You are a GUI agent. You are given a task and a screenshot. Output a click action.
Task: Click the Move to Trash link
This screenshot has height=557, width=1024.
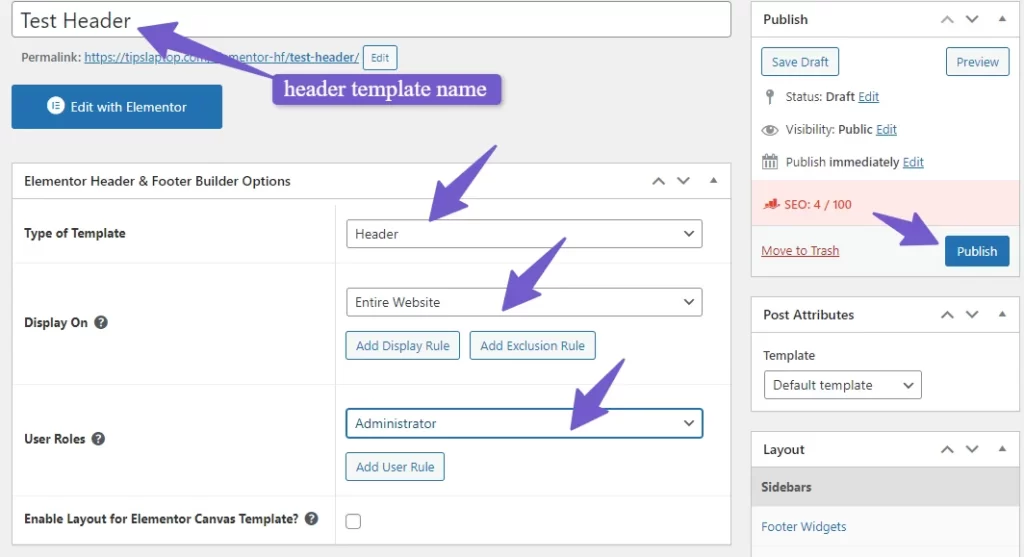800,251
